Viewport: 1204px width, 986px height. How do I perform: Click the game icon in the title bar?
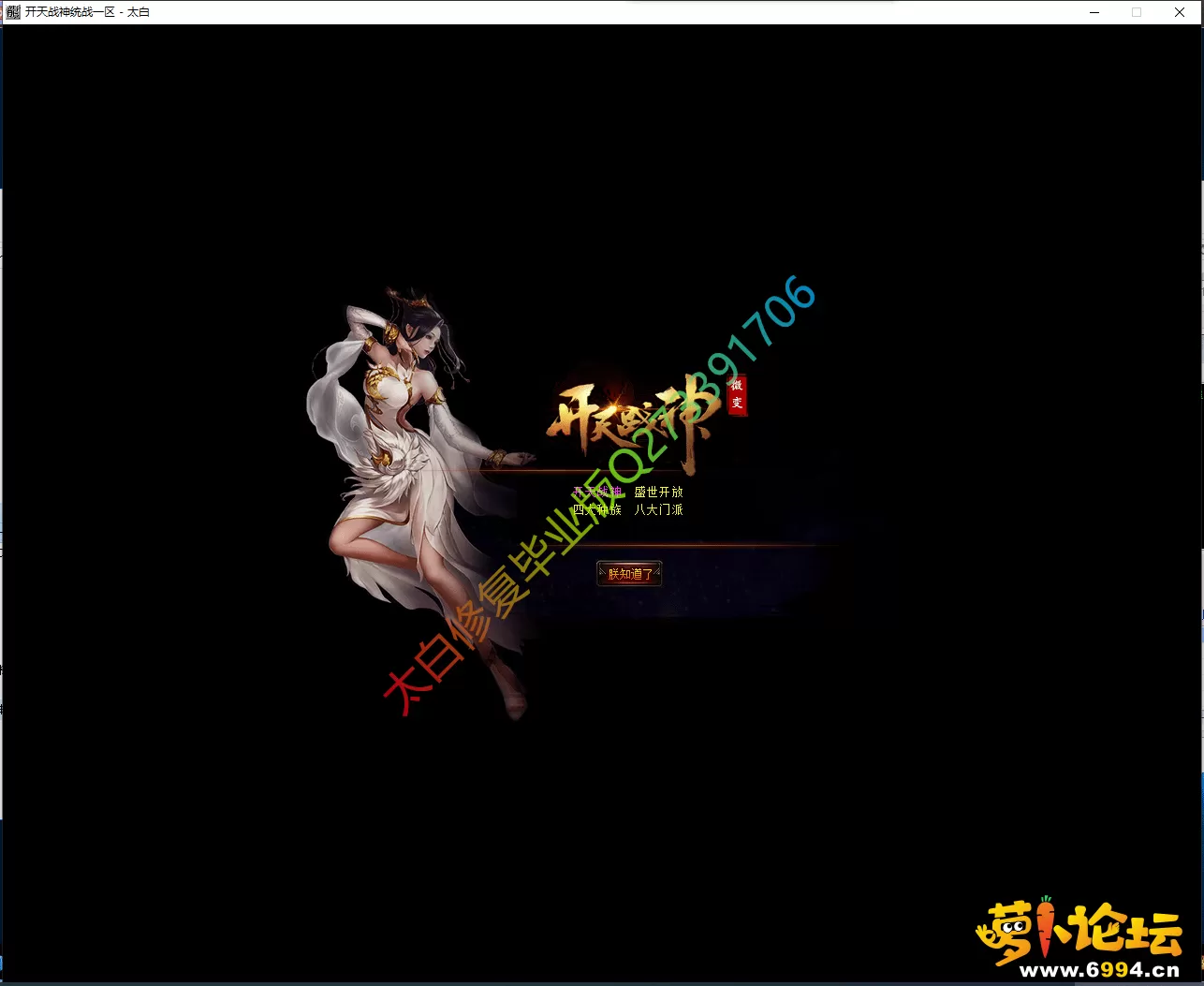point(12,12)
